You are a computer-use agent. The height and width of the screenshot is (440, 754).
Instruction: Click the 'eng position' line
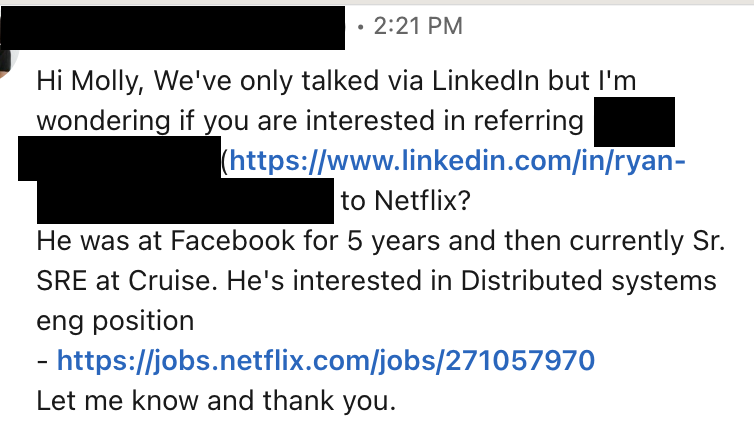point(114,321)
